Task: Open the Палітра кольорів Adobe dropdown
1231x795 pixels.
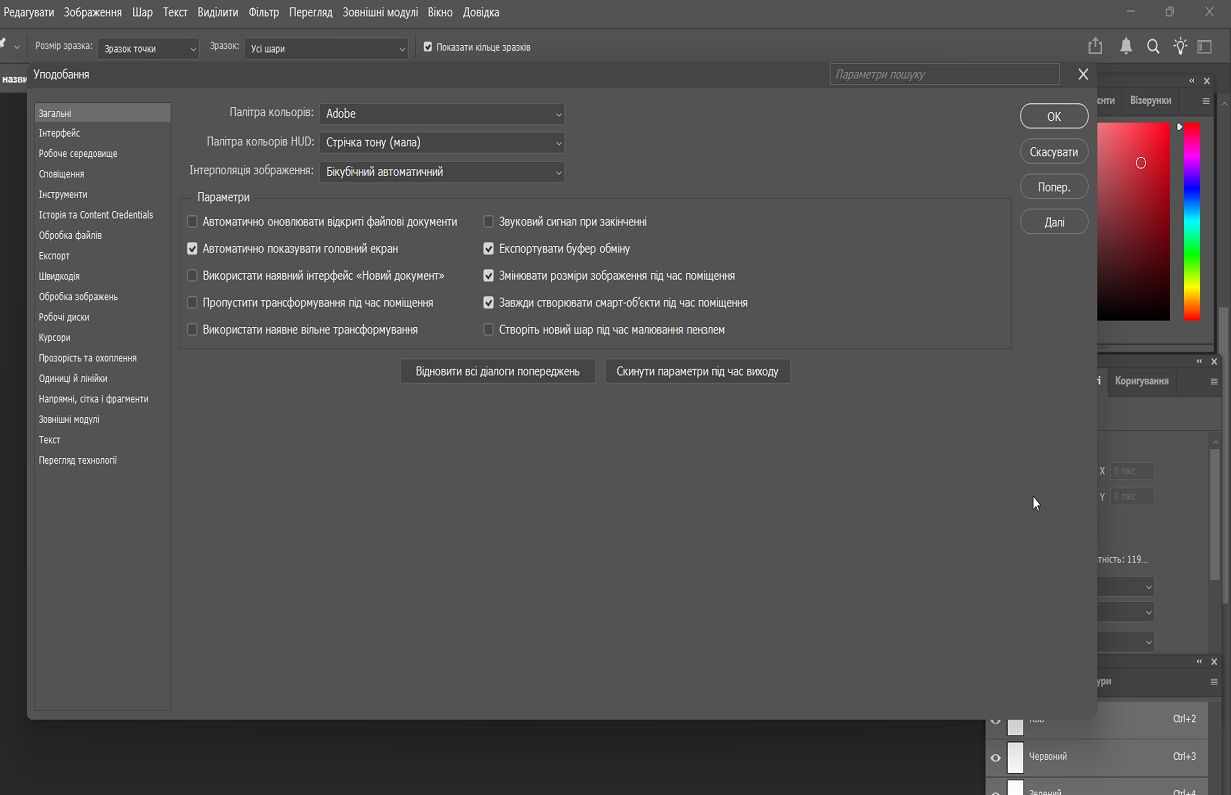Action: coord(442,114)
